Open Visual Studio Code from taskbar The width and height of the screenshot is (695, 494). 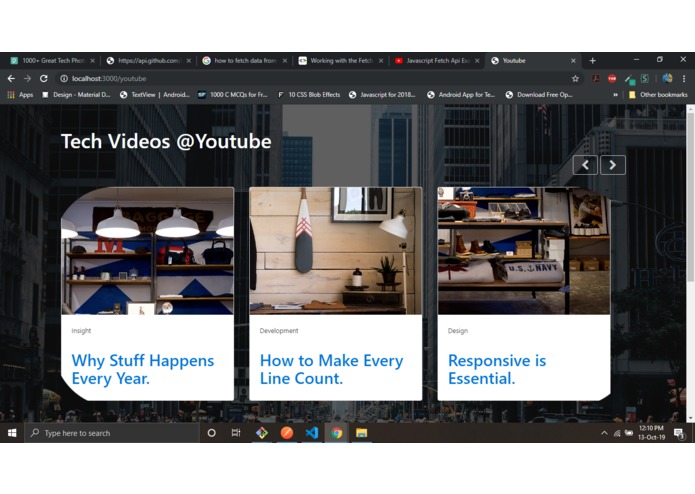312,433
